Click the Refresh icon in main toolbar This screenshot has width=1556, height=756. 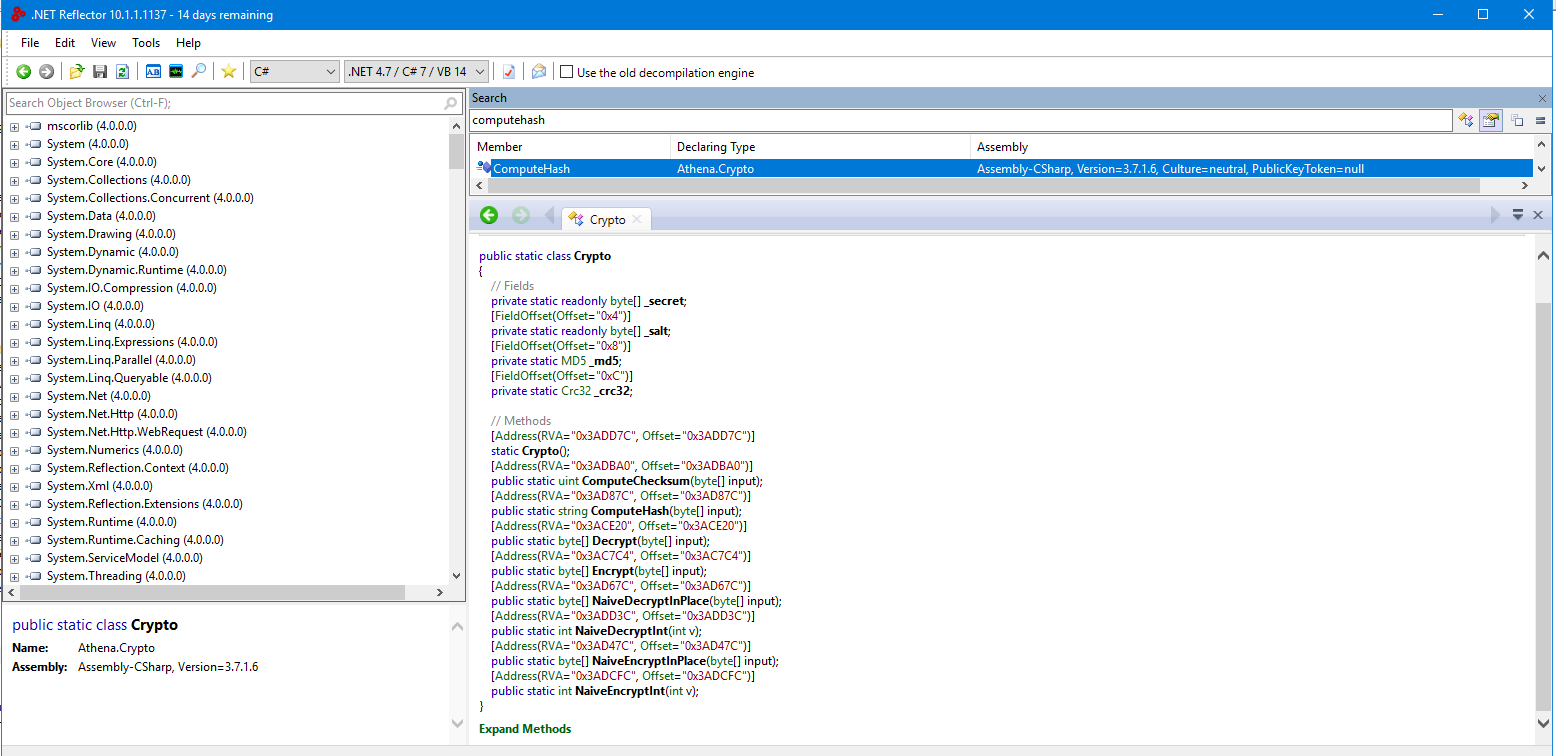pos(122,72)
